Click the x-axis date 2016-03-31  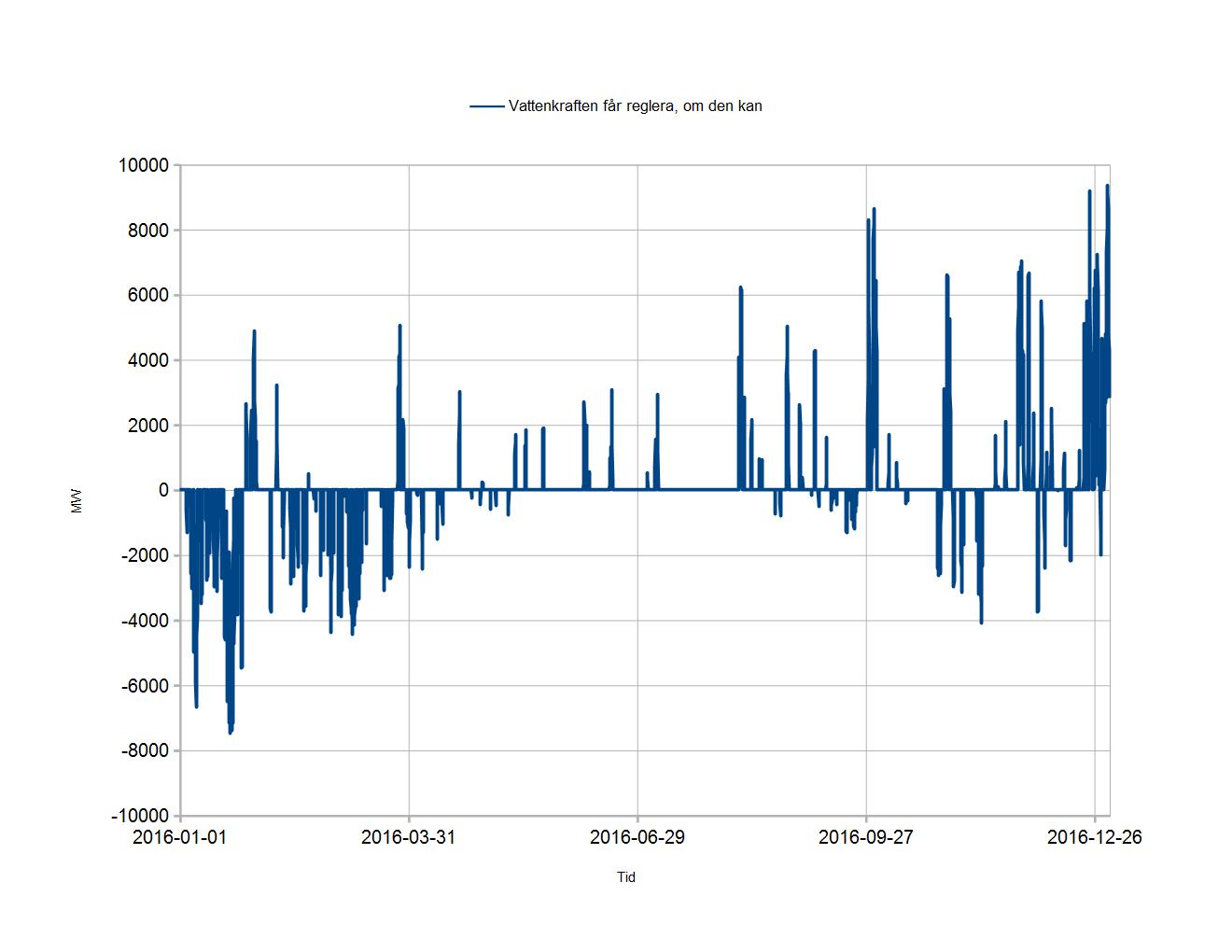tap(408, 837)
